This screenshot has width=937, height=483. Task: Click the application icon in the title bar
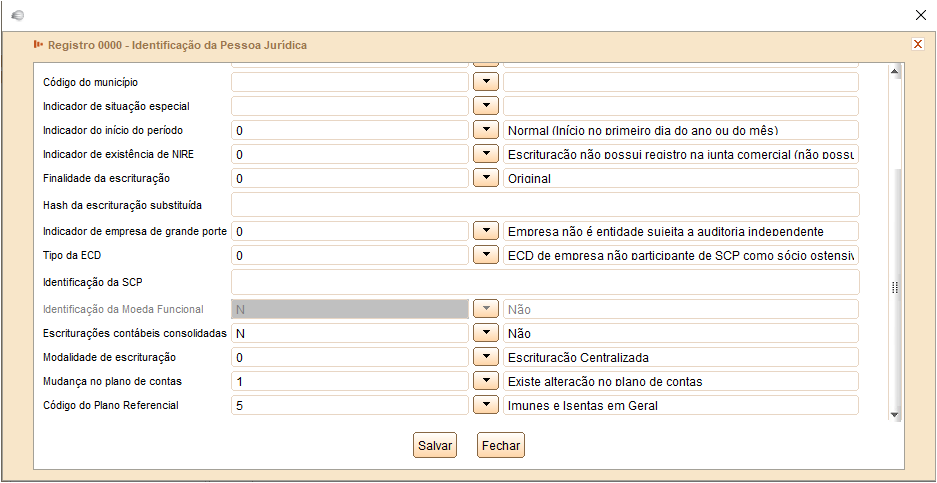click(16, 15)
